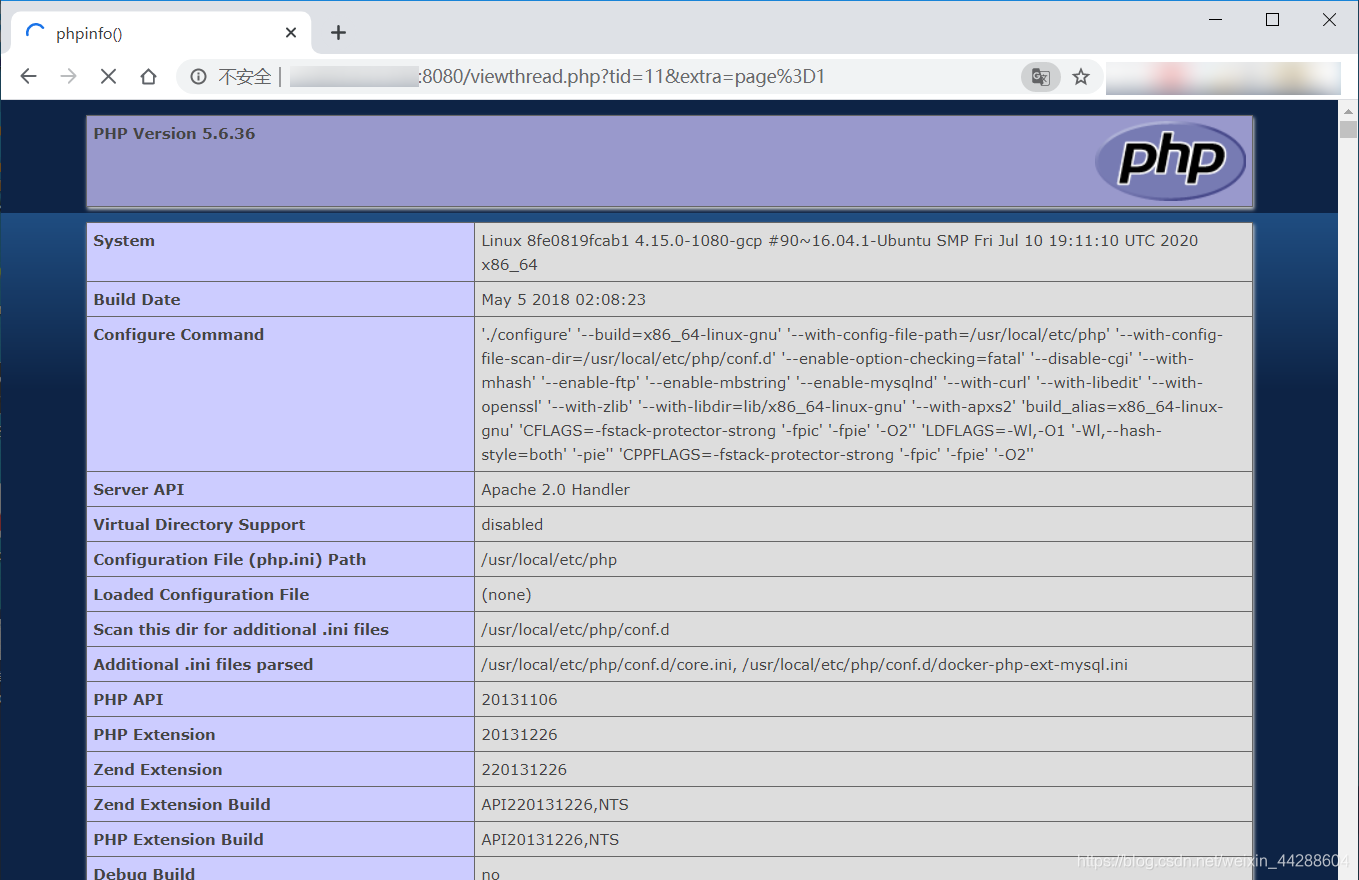The height and width of the screenshot is (880, 1359).
Task: Select the phpinfo() tab
Action: click(160, 33)
